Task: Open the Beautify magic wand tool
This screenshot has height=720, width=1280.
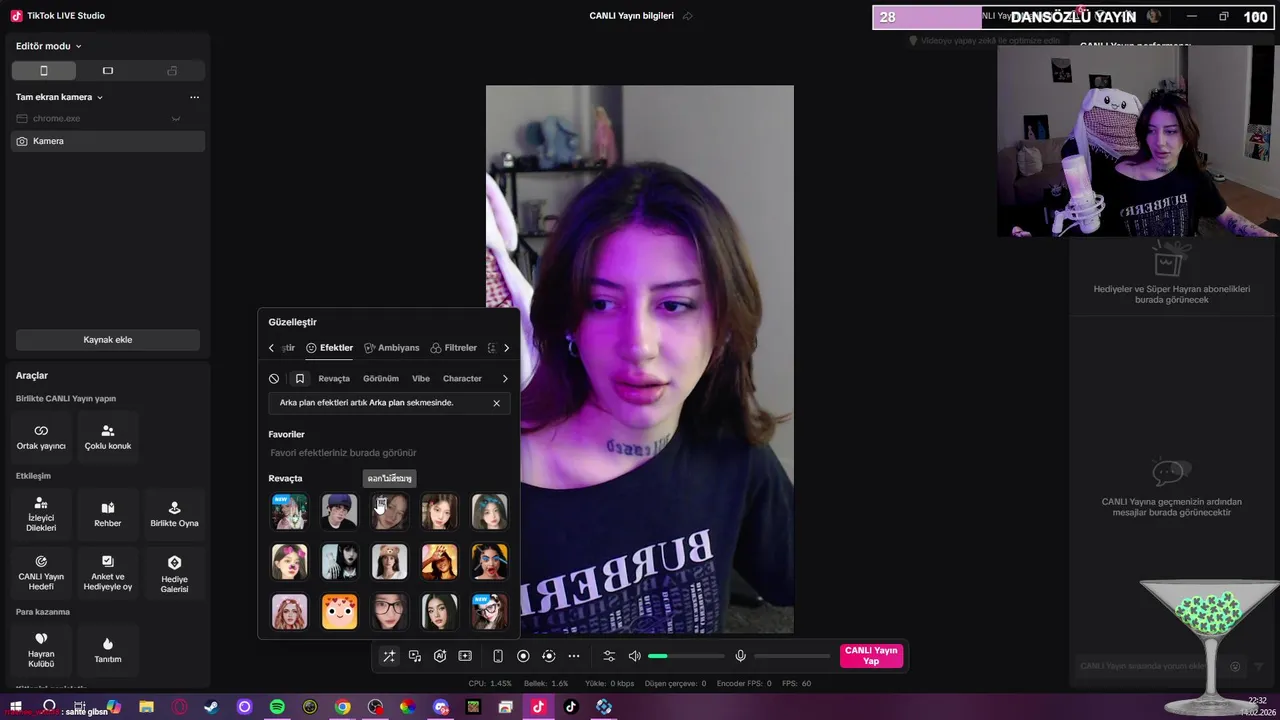Action: tap(388, 656)
